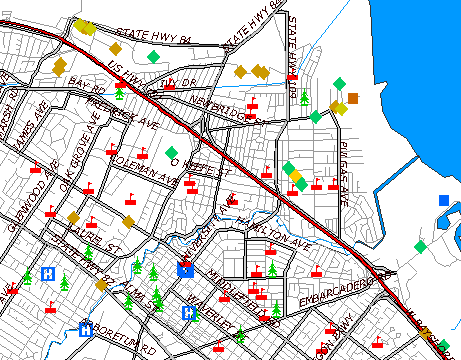
Task: Select the blue square marker by the marina
Action: pyautogui.click(x=444, y=200)
